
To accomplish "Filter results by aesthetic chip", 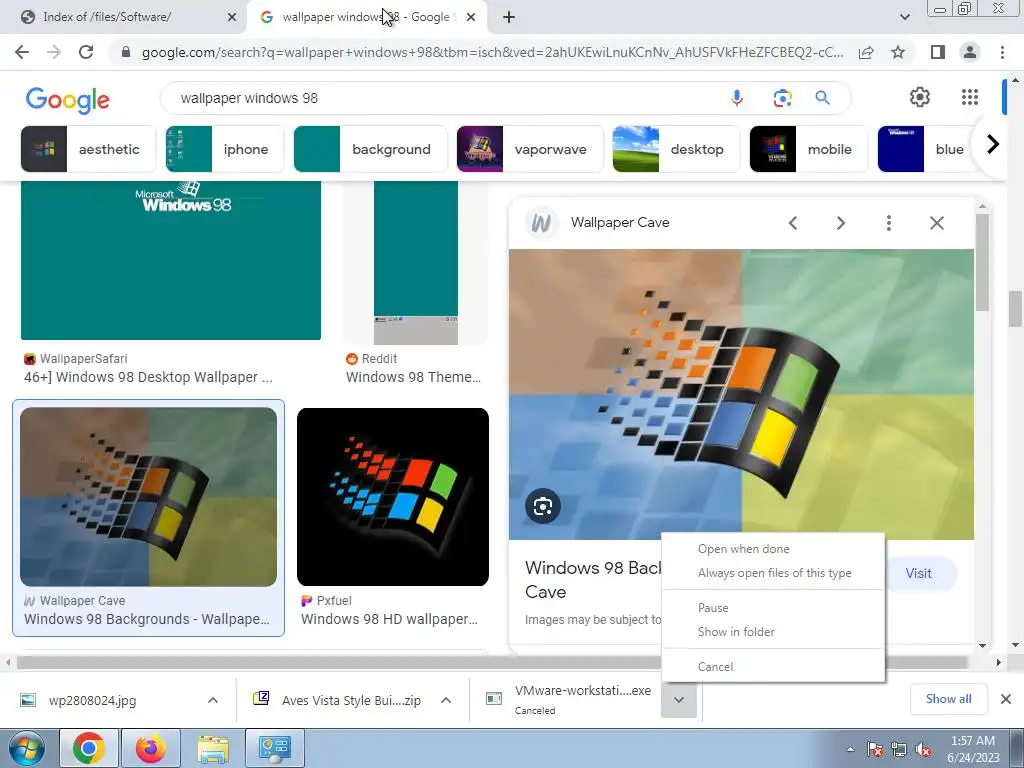I will (88, 150).
